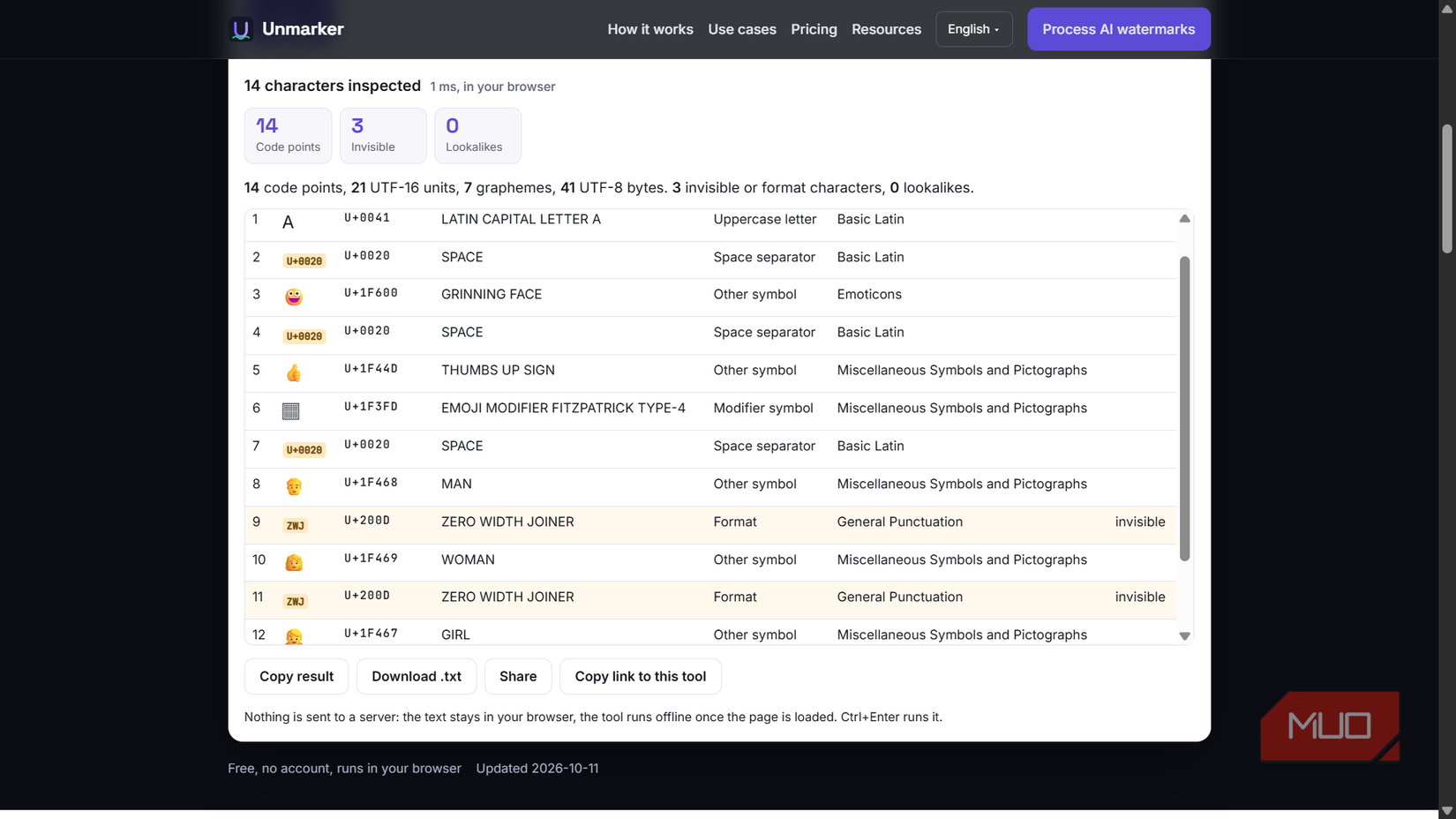
Task: Click the invisible label in row 9
Action: click(1140, 522)
